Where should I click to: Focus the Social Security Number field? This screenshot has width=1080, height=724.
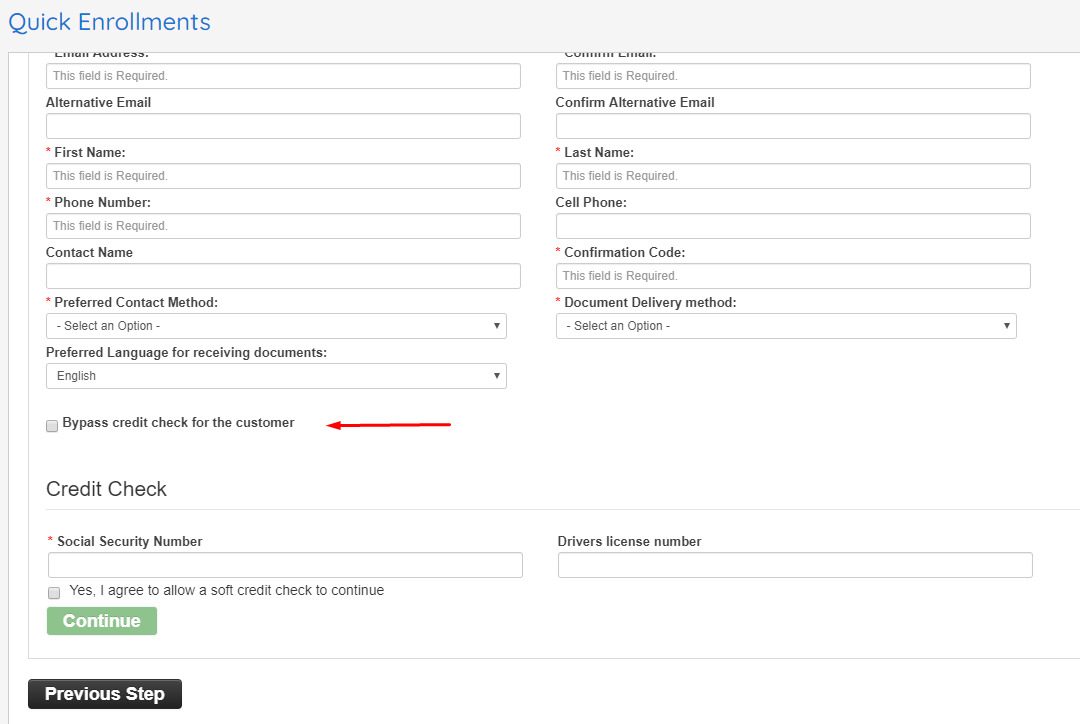(285, 565)
